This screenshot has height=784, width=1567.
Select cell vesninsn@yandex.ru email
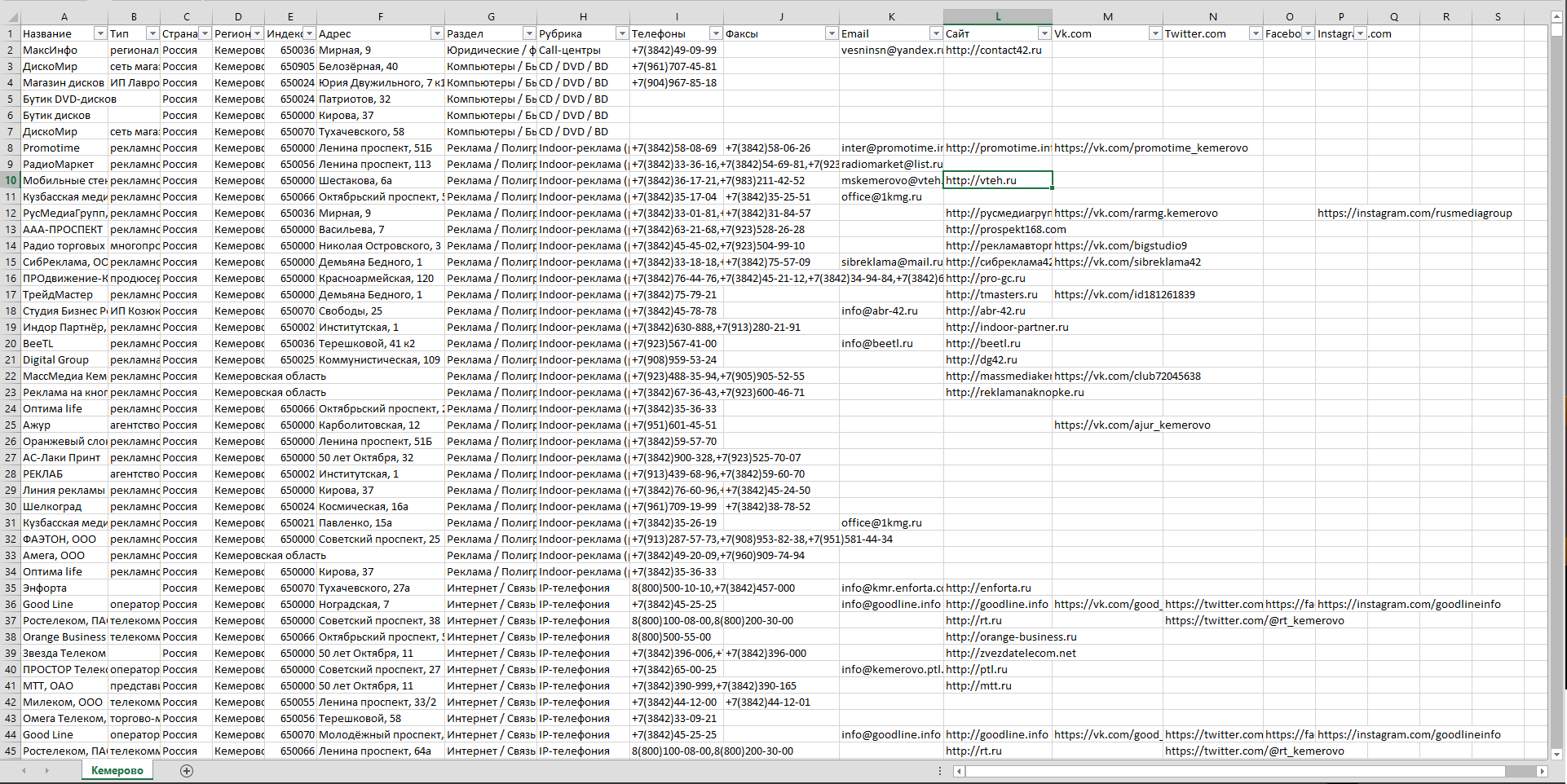[x=891, y=50]
